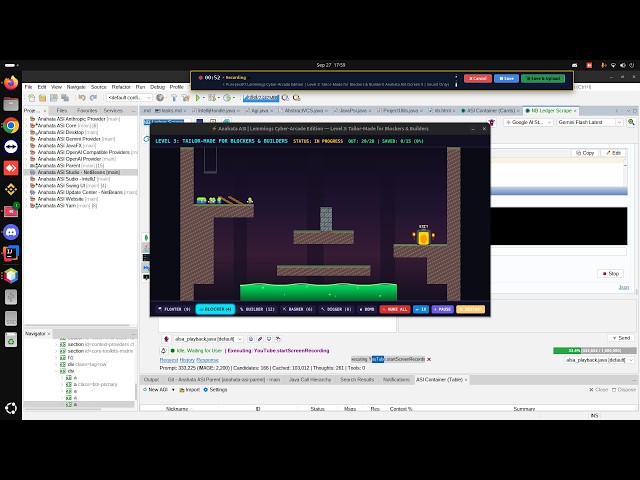640x480 pixels.
Task: Open aba_playback.java dropdown left of Send
Action: pyautogui.click(x=208, y=339)
